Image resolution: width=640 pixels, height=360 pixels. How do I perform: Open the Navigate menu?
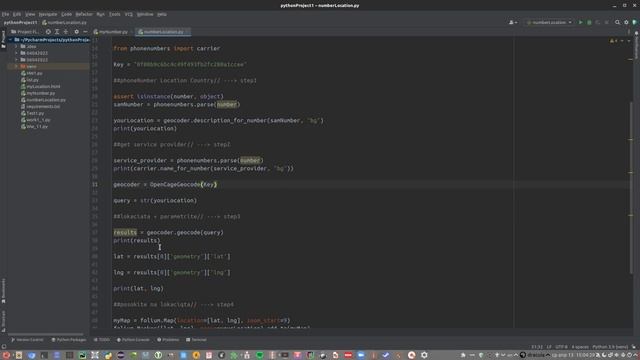click(48, 14)
